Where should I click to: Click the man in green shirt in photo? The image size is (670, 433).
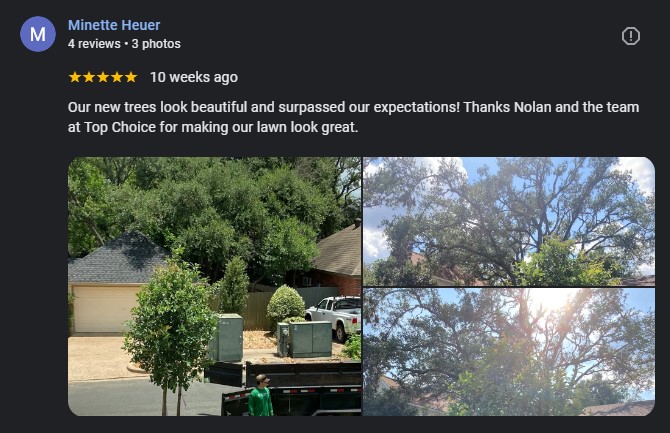pyautogui.click(x=260, y=396)
